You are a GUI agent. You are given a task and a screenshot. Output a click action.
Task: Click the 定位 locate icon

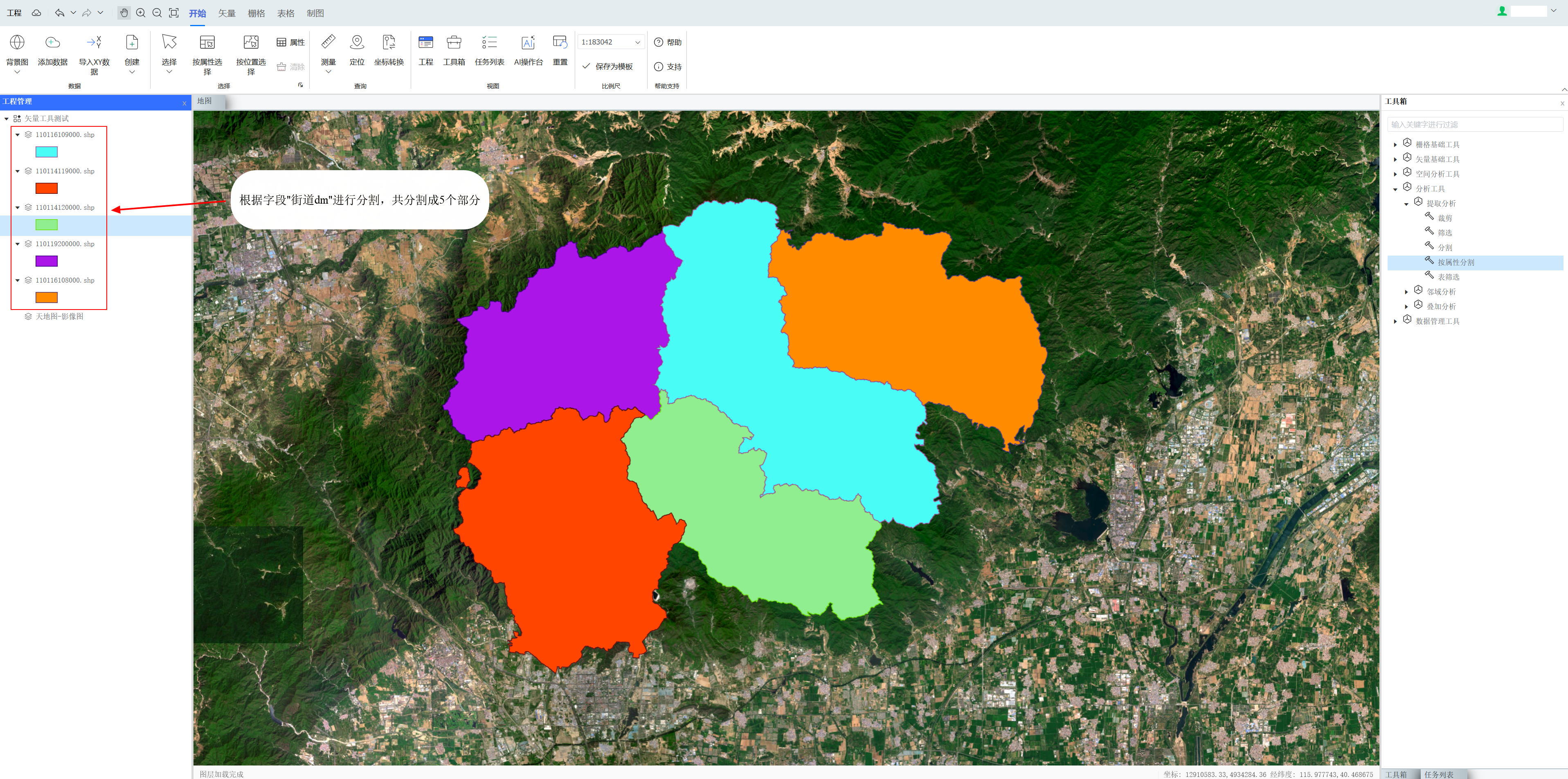pyautogui.click(x=357, y=43)
